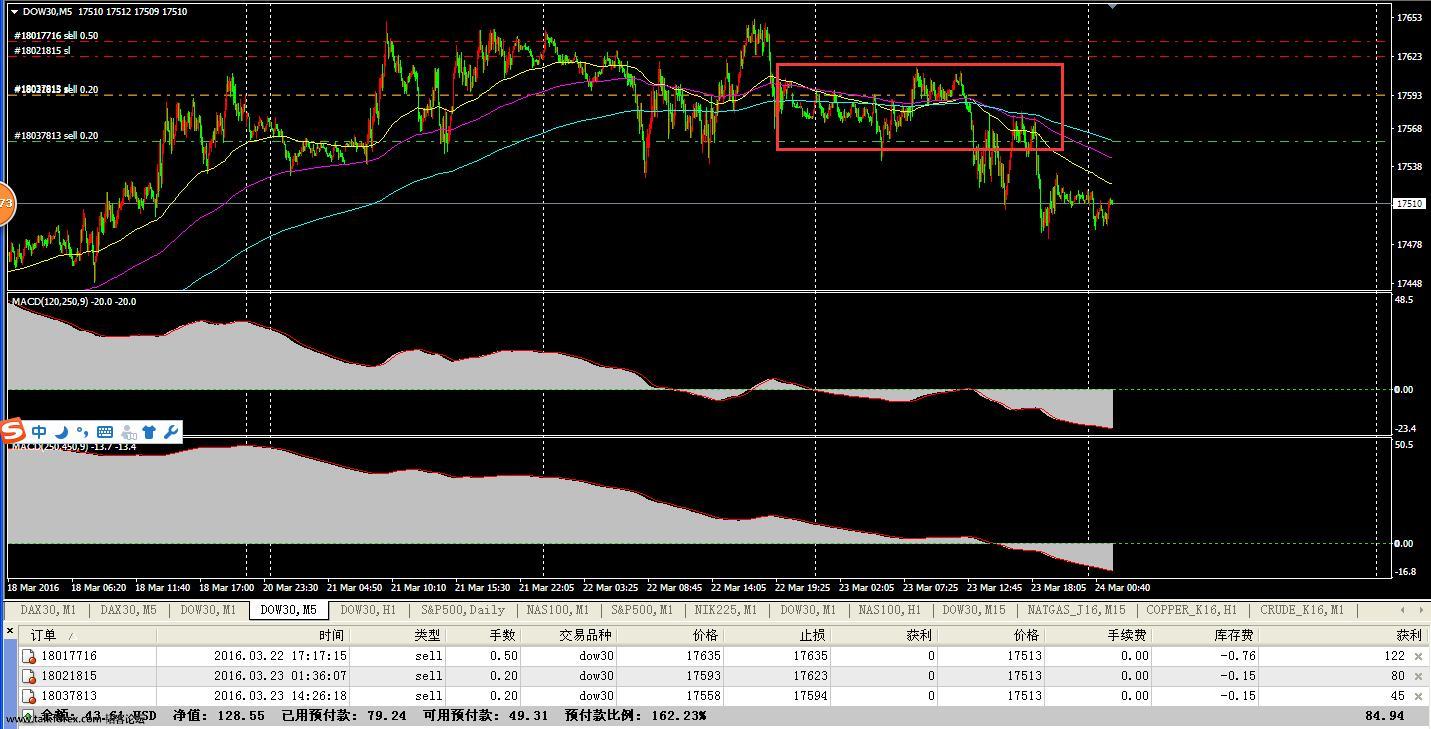
Task: Open the NATGAS_J16,M15 chart tab
Action: 1076,610
